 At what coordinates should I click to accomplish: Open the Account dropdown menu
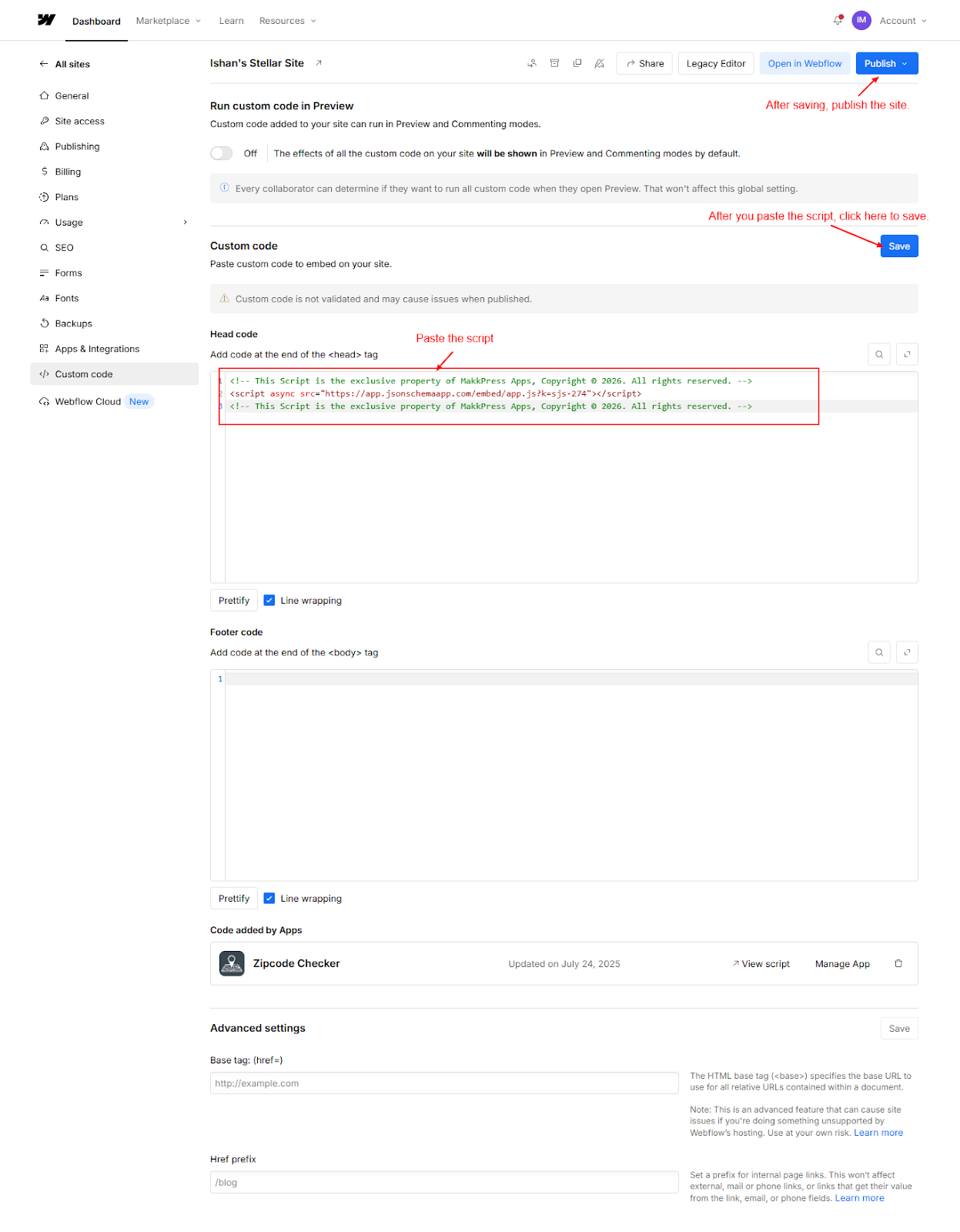tap(902, 21)
